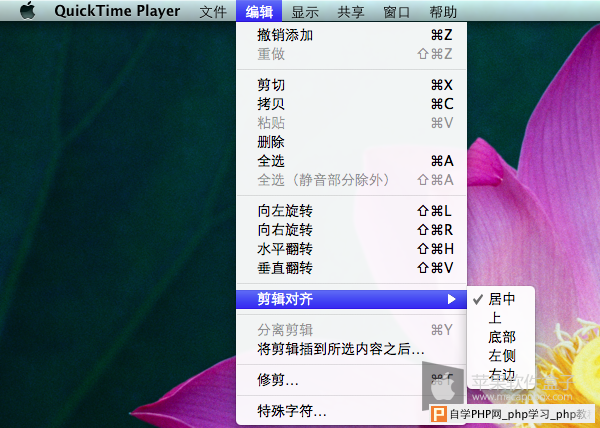This screenshot has height=428, width=600.
Task: Choose 水平翻转 to flip horizontally
Action: tap(351, 249)
